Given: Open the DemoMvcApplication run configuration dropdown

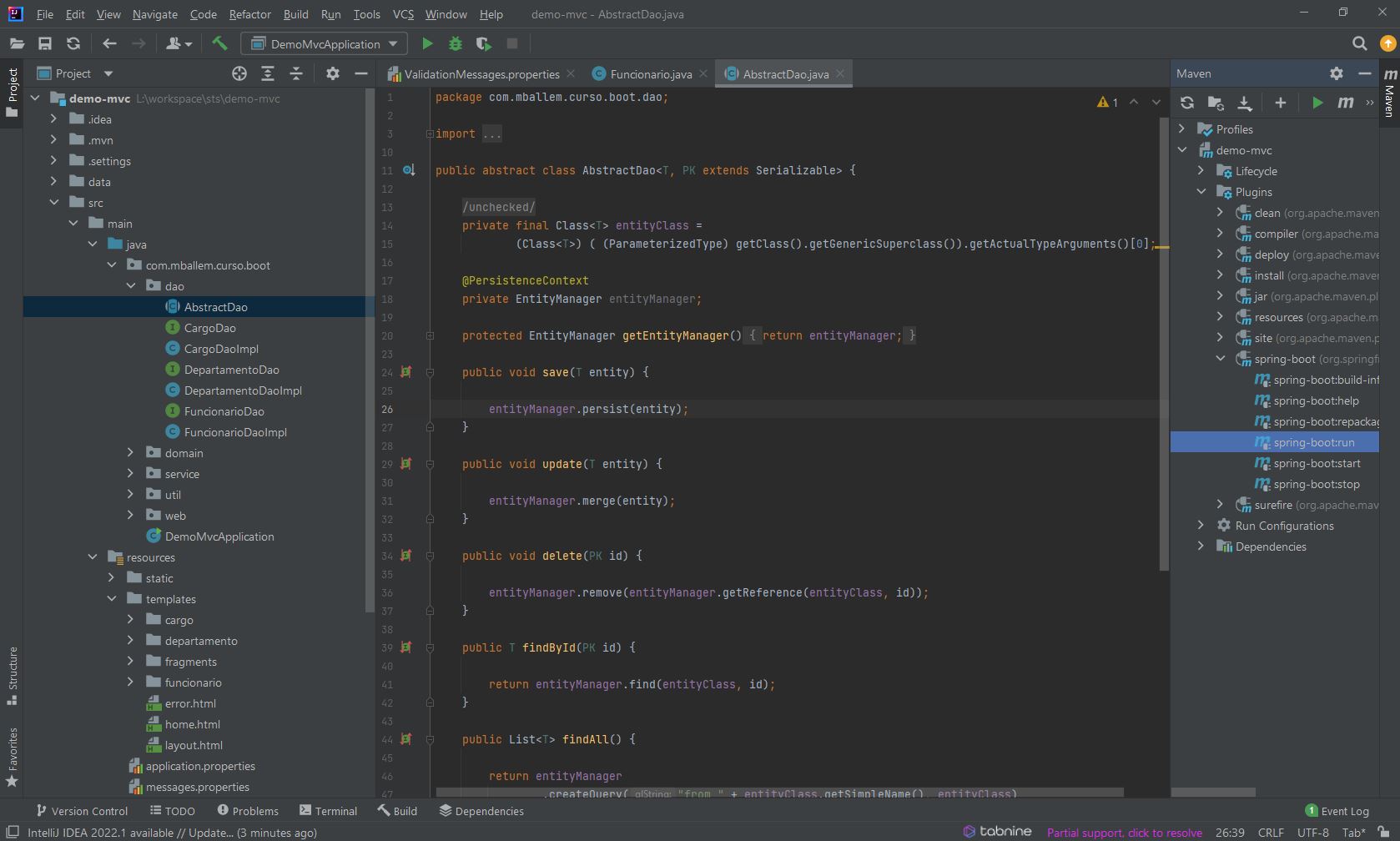Looking at the screenshot, I should 325,43.
